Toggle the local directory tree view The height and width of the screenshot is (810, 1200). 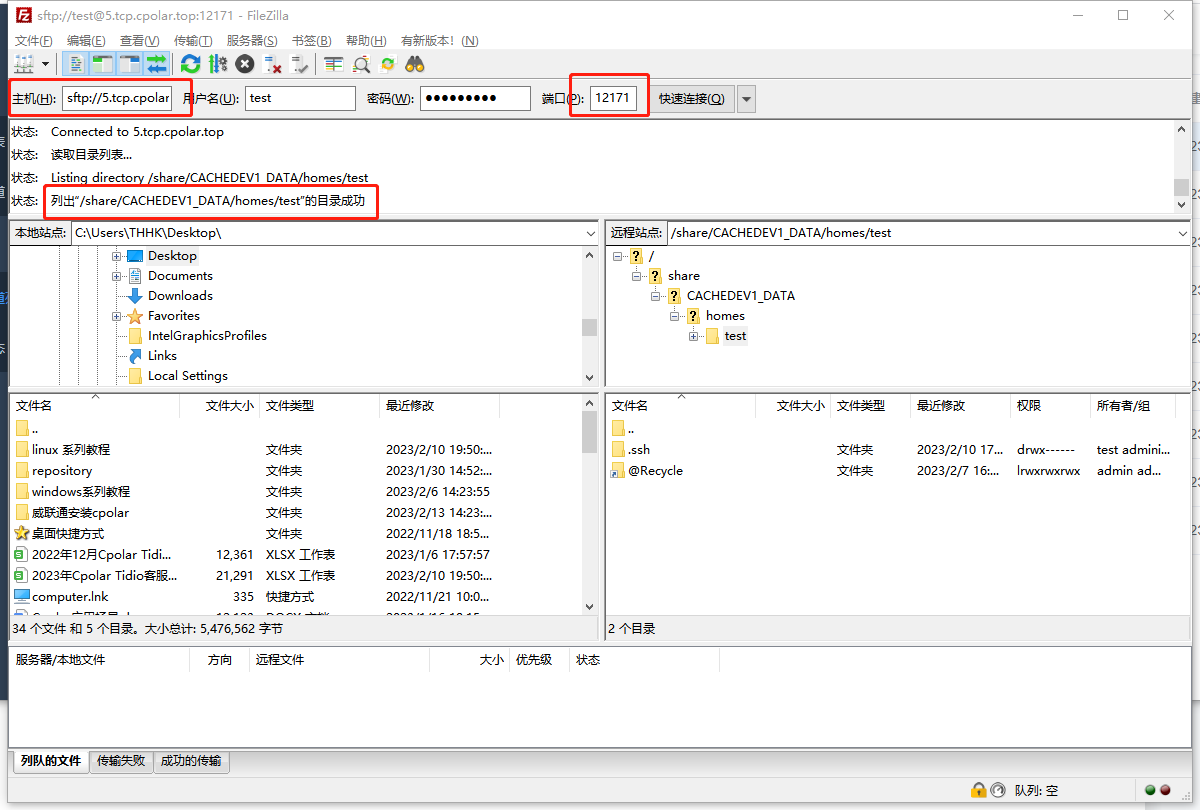(x=103, y=64)
